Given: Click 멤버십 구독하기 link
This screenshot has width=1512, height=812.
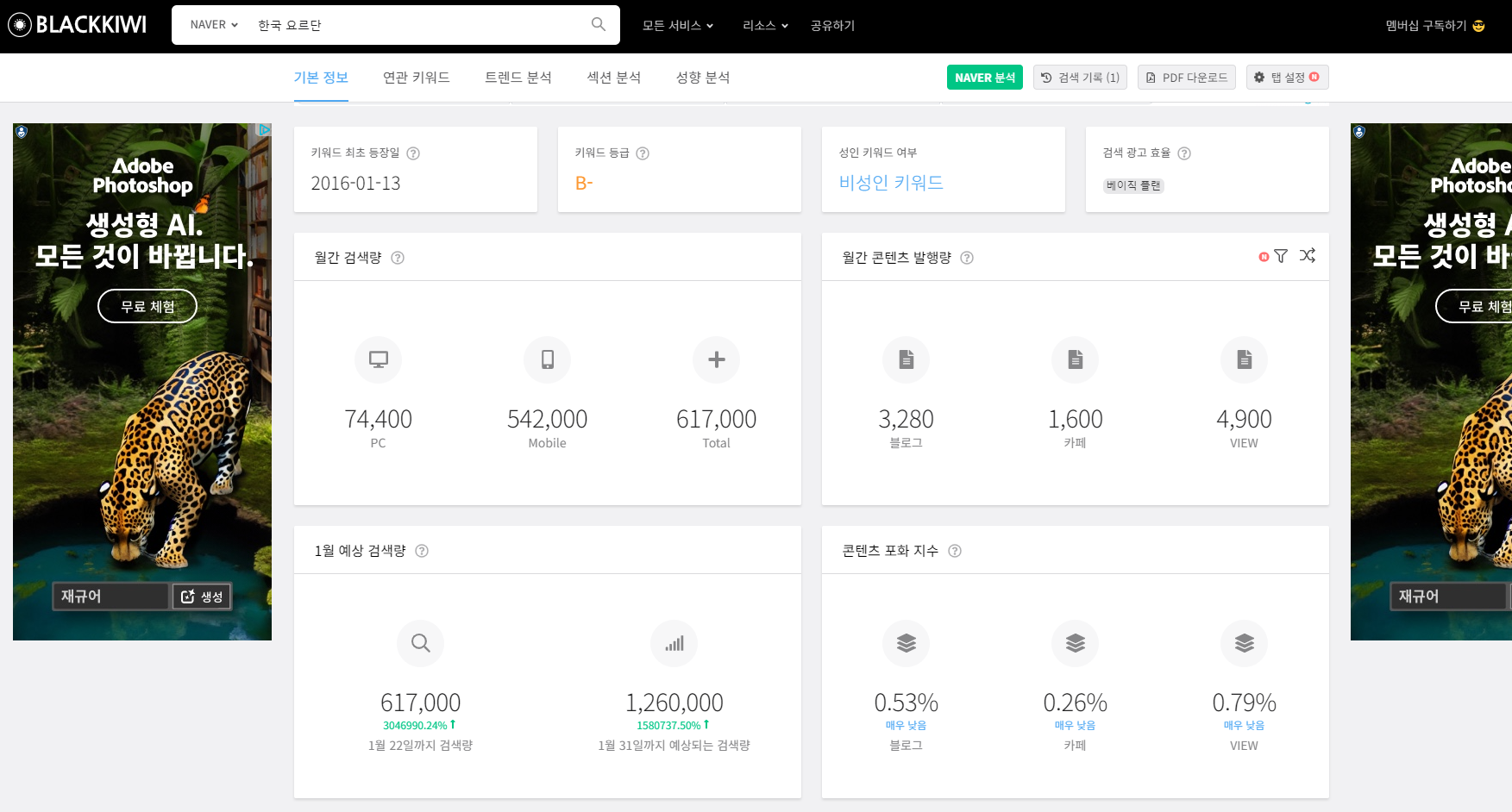Looking at the screenshot, I should click(1435, 26).
